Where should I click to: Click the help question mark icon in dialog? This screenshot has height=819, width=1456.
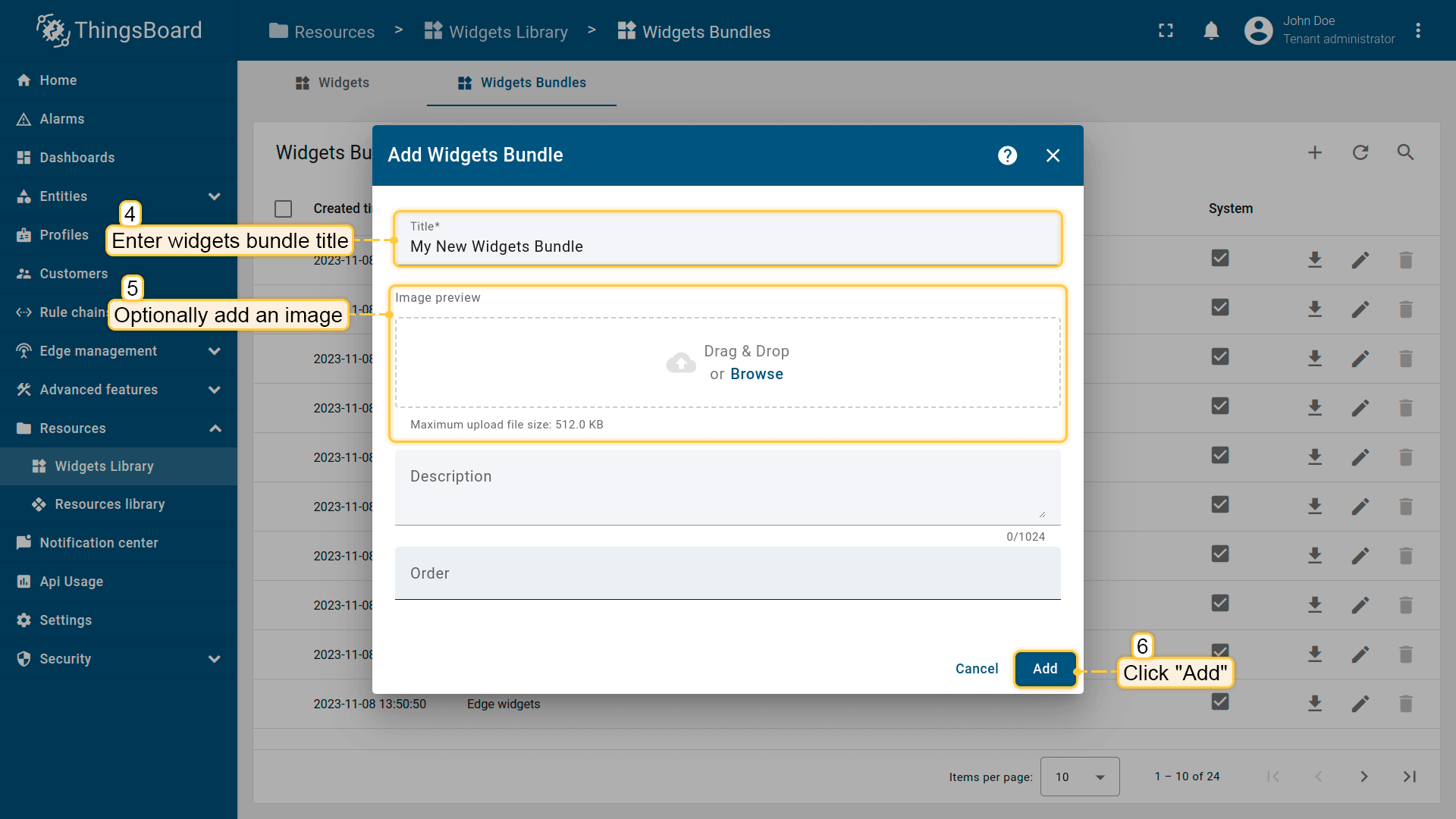tap(1007, 155)
